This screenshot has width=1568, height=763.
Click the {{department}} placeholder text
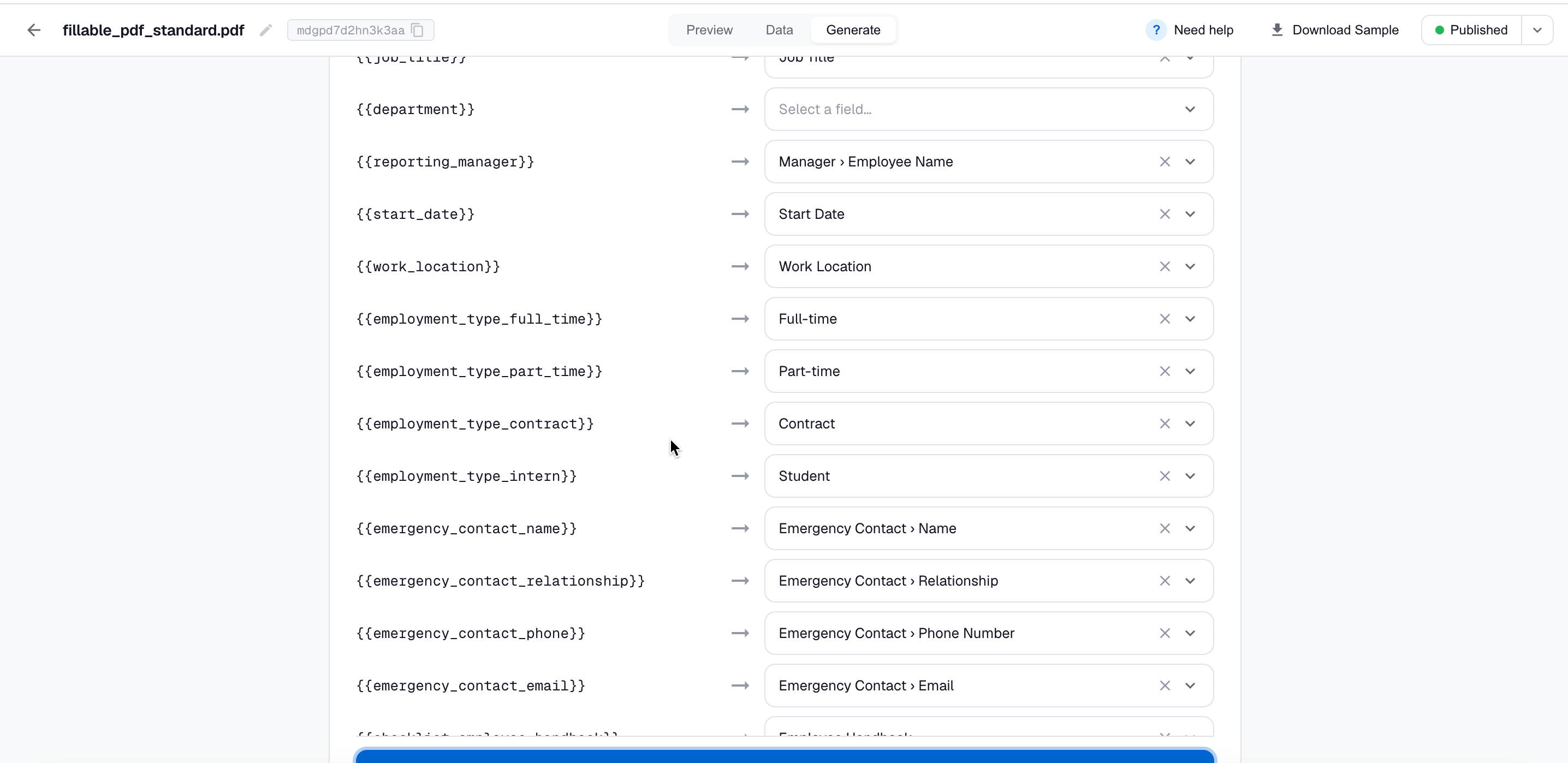(415, 109)
